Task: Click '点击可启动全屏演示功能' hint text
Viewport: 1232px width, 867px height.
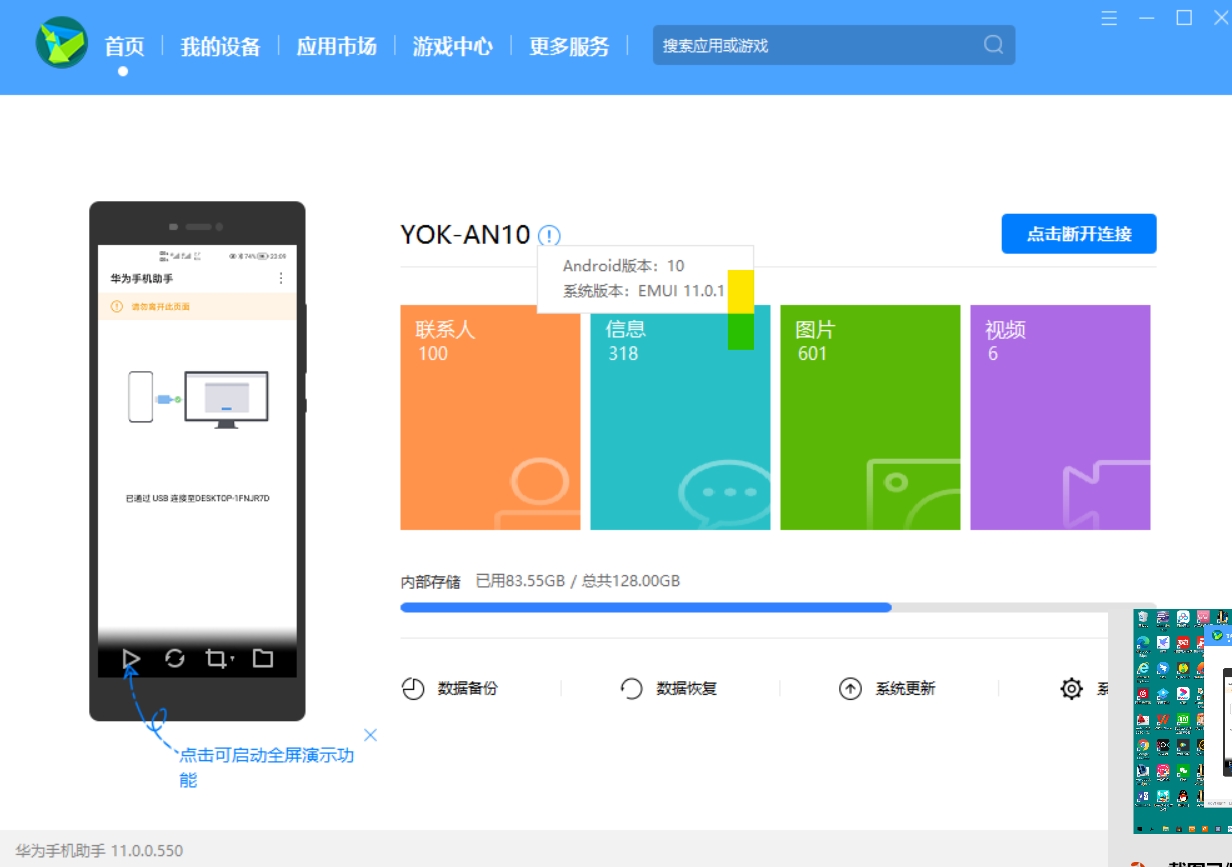Action: tap(267, 767)
